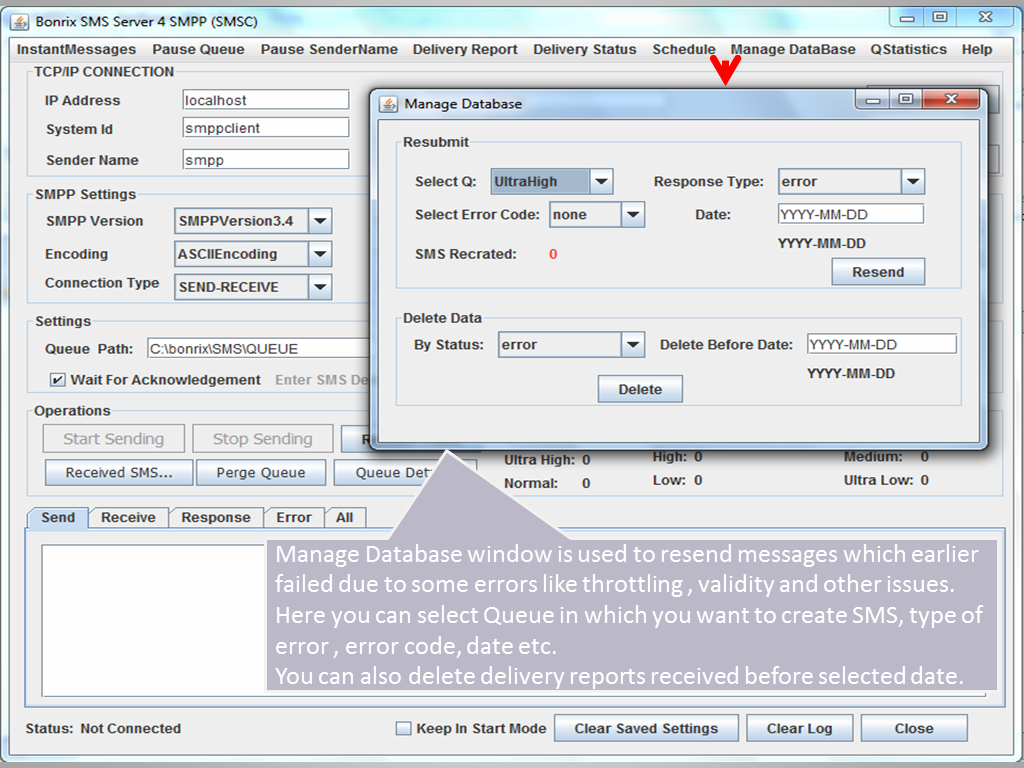Minimize the Bonrix SMS Server main window
This screenshot has width=1024, height=768.
(x=907, y=18)
